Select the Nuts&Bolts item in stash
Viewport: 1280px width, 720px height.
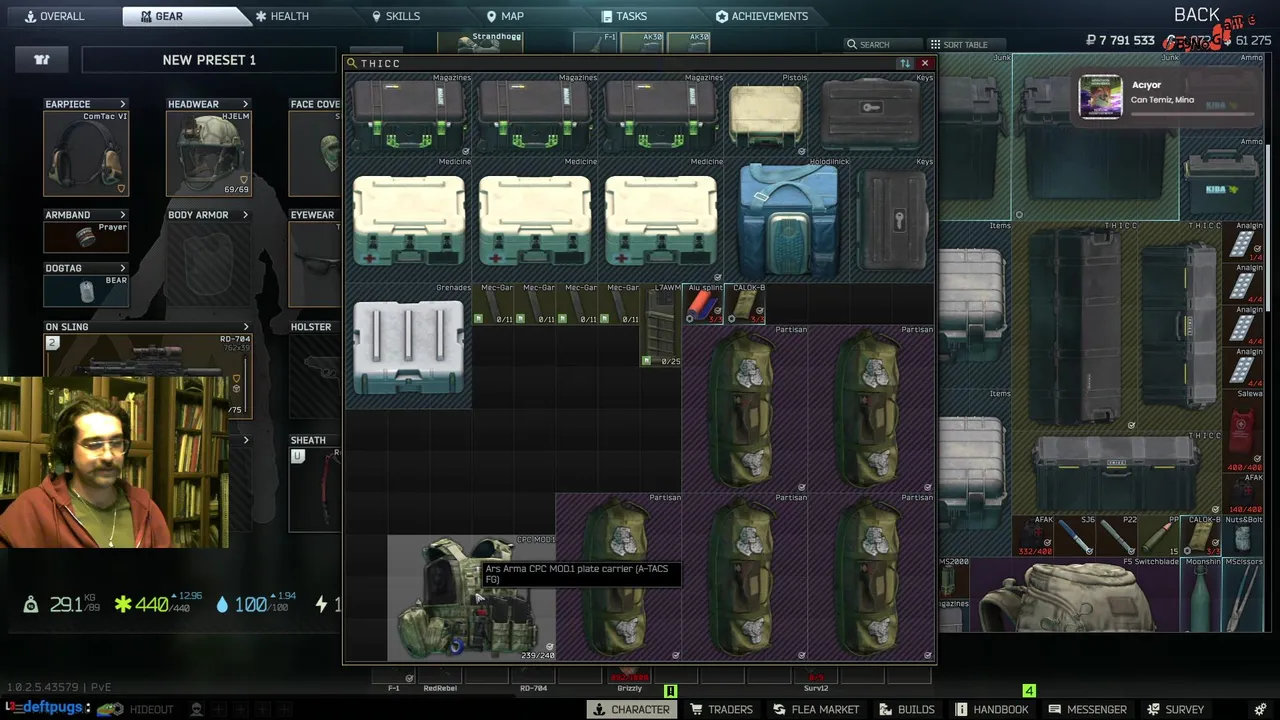tap(1244, 536)
